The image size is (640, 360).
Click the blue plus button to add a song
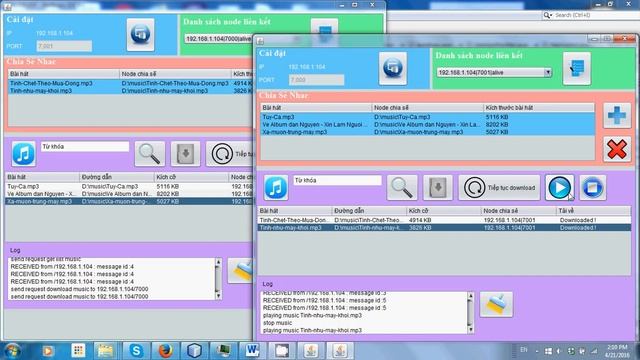617,116
